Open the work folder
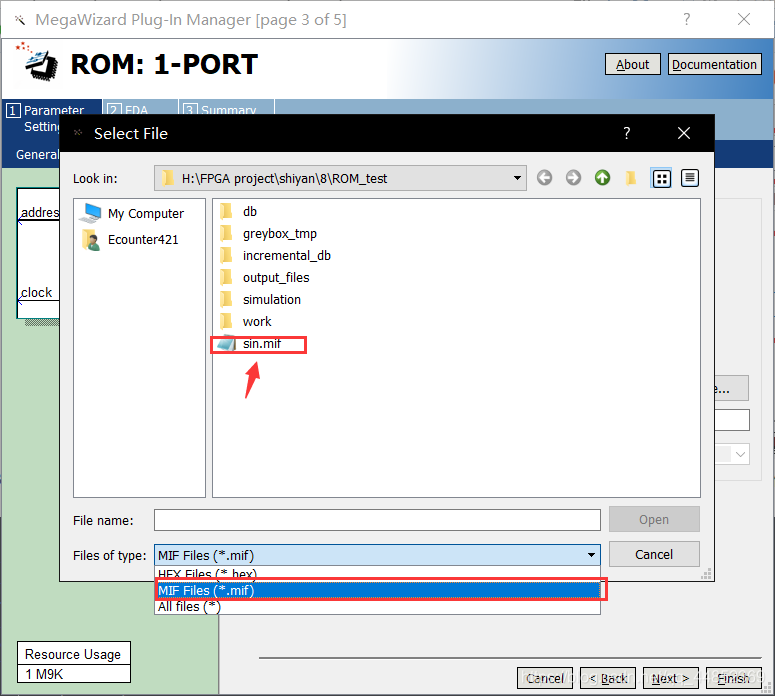Image resolution: width=775 pixels, height=696 pixels. point(245,321)
